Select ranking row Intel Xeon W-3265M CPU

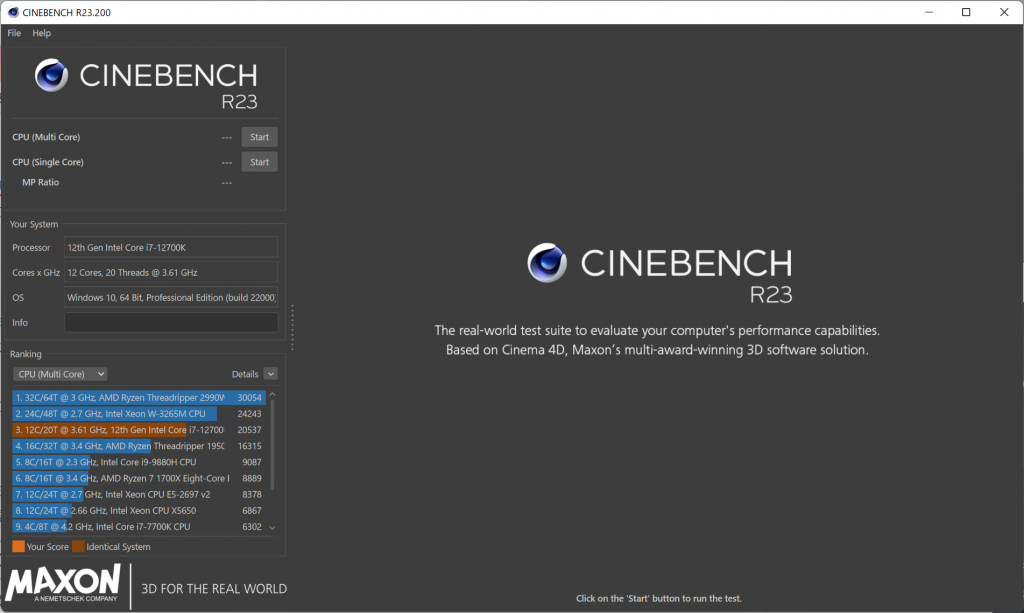pyautogui.click(x=138, y=414)
